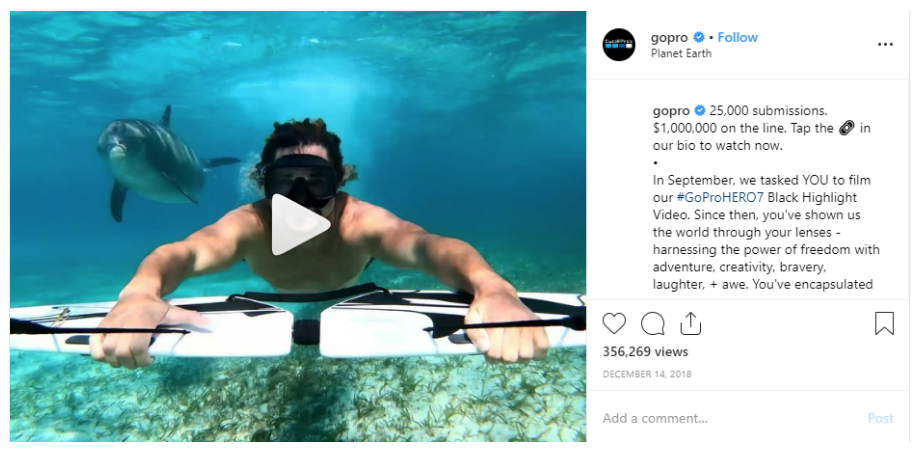The width and height of the screenshot is (916, 454).
Task: Follow the gopro account
Action: (x=737, y=37)
